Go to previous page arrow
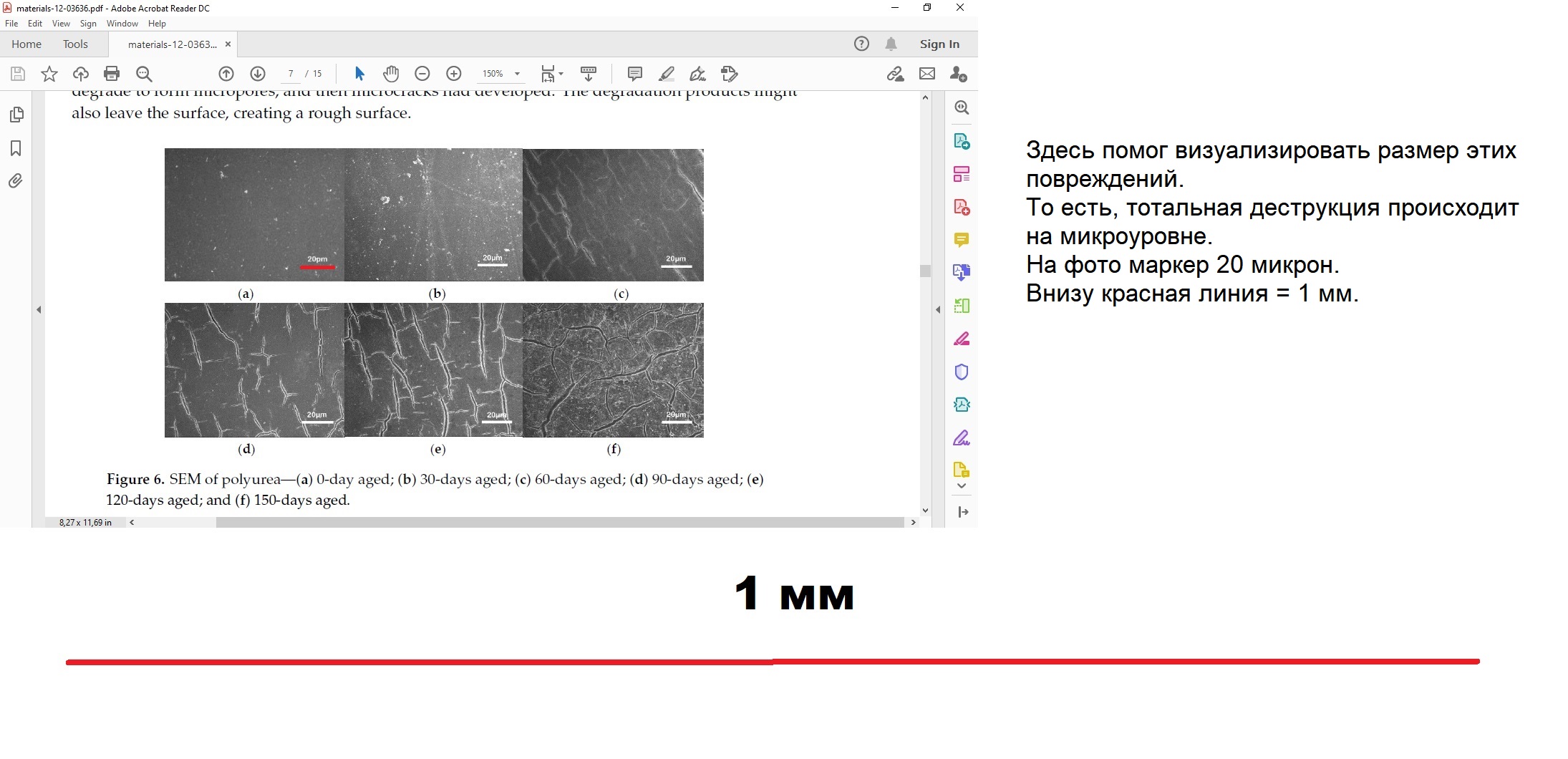This screenshot has height=759, width=1568. click(226, 74)
